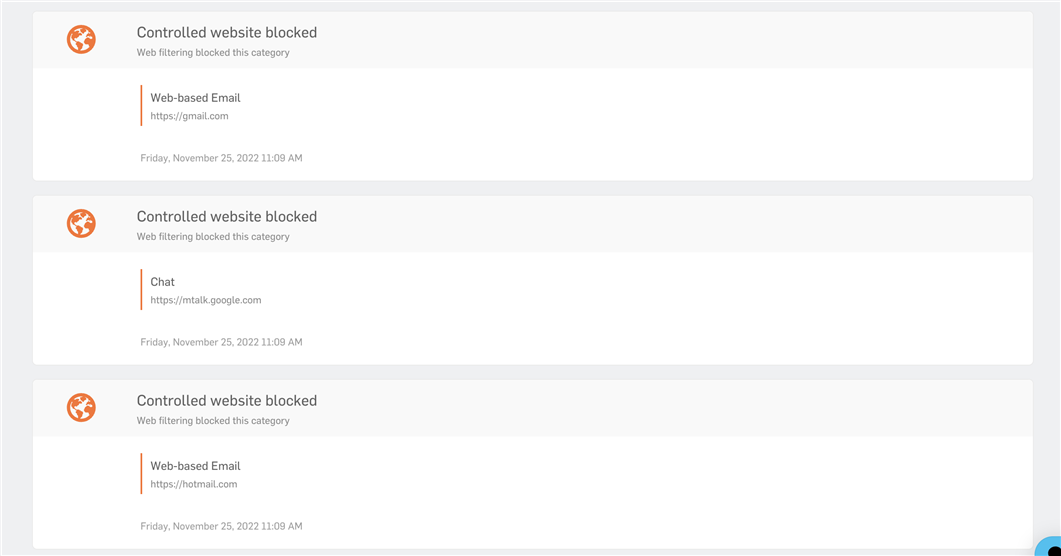Click the orange bar beside the Chat entry
Screen dimensions: 1061x556
click(x=141, y=289)
